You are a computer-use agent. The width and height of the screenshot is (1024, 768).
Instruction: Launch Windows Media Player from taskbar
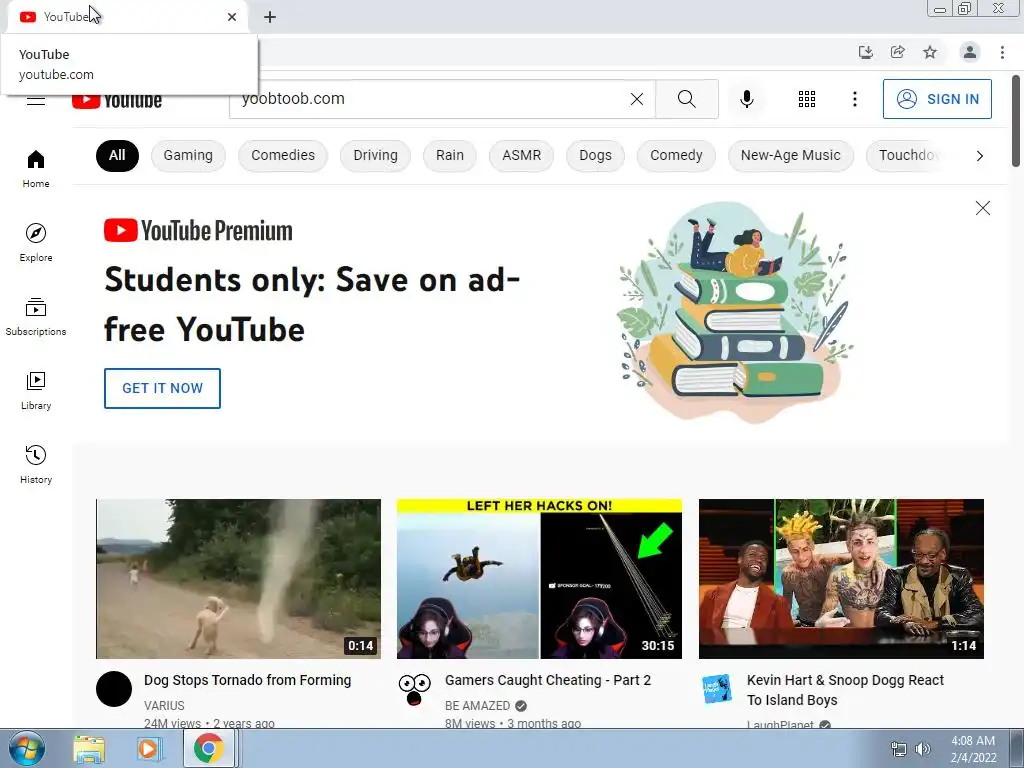pos(149,749)
